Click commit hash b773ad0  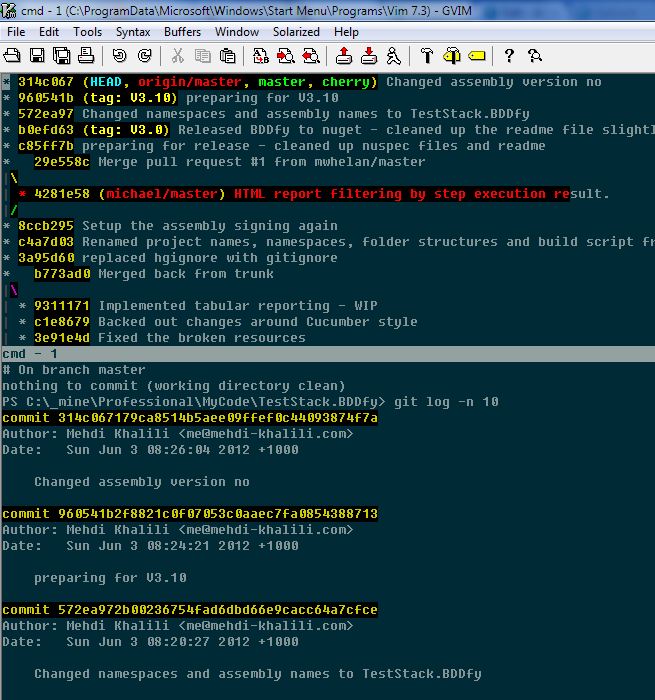pyautogui.click(x=62, y=274)
